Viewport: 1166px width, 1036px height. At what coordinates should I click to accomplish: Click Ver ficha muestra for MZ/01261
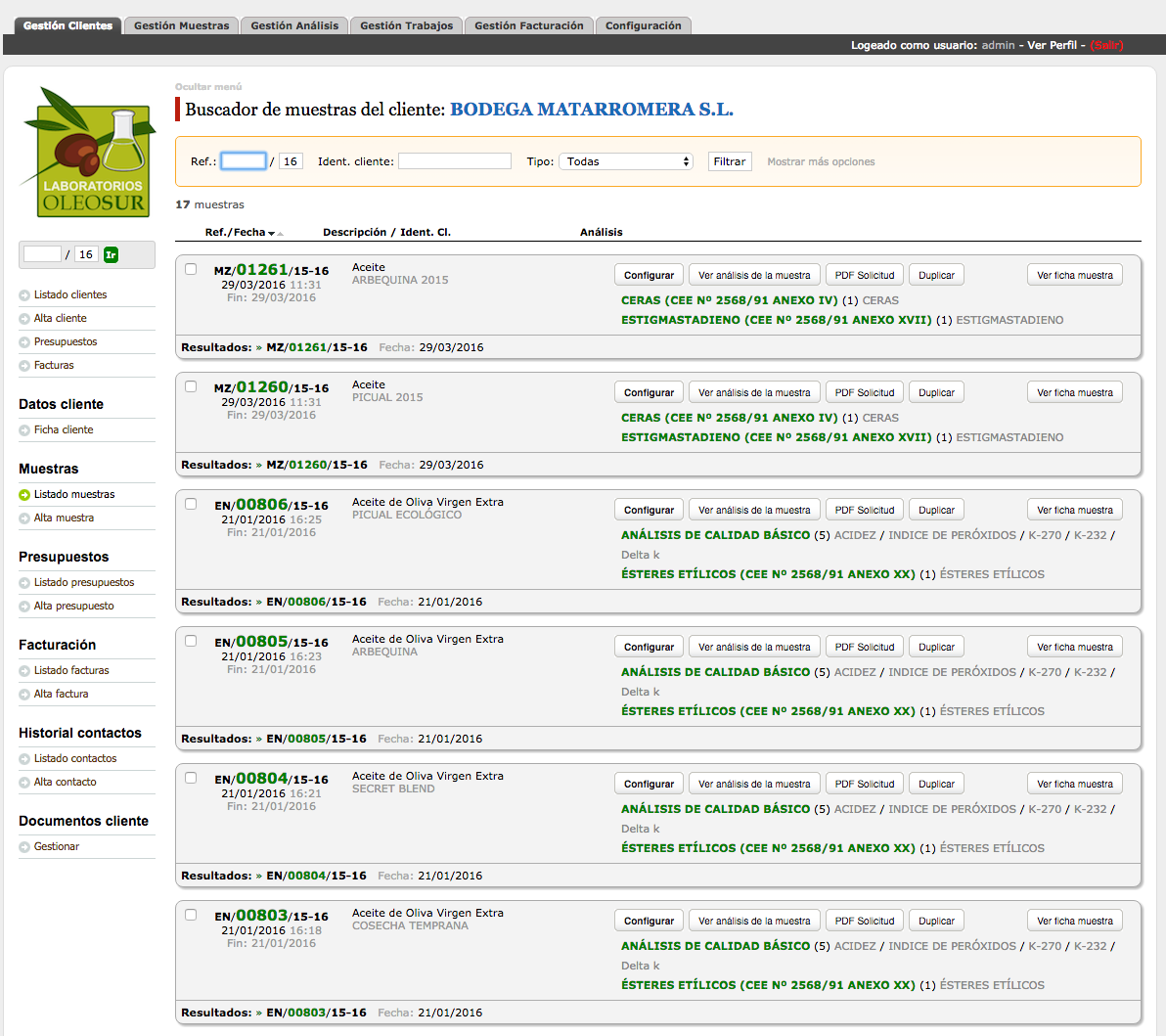[x=1074, y=275]
